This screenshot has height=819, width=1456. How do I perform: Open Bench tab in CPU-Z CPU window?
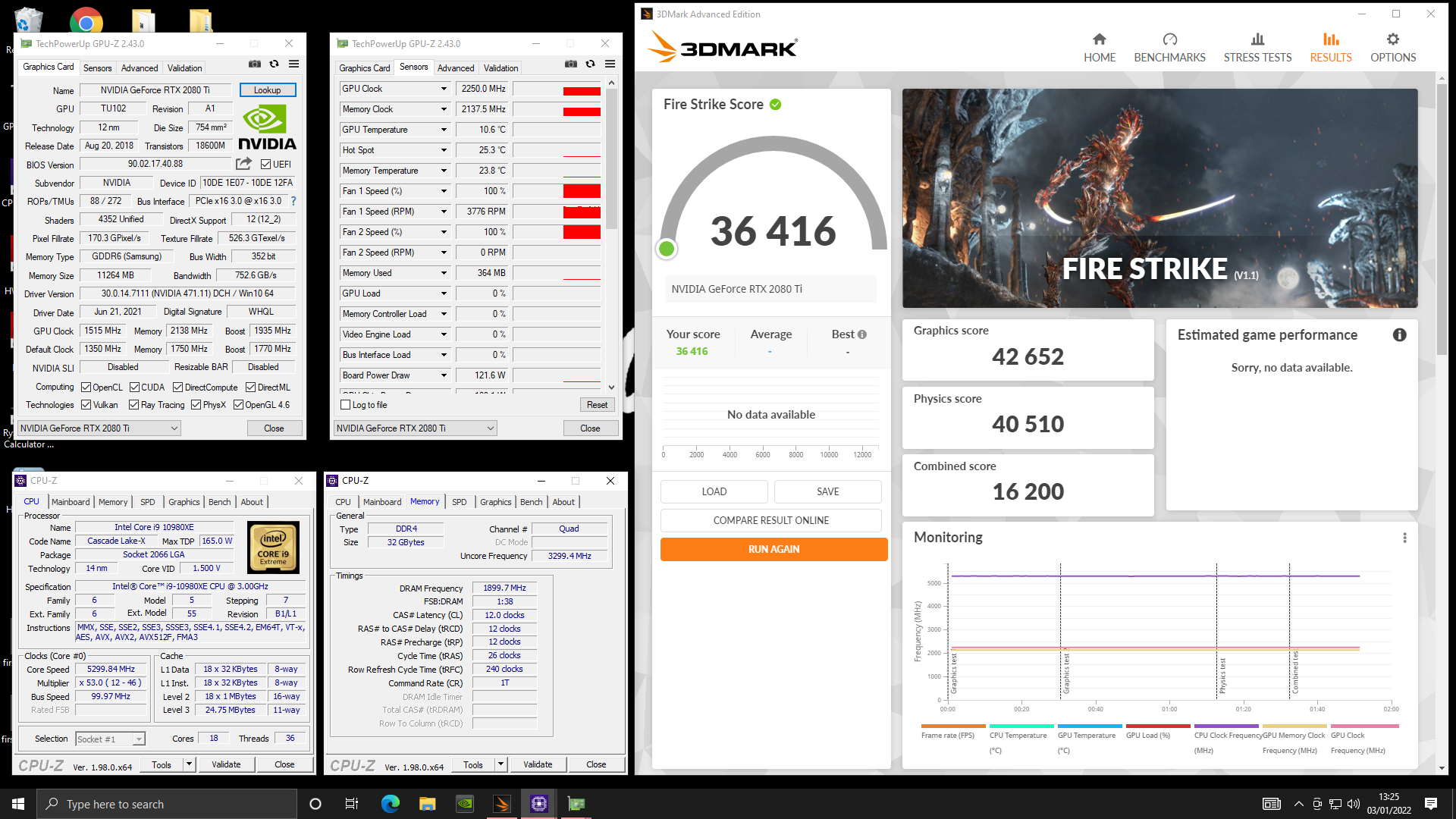point(220,502)
